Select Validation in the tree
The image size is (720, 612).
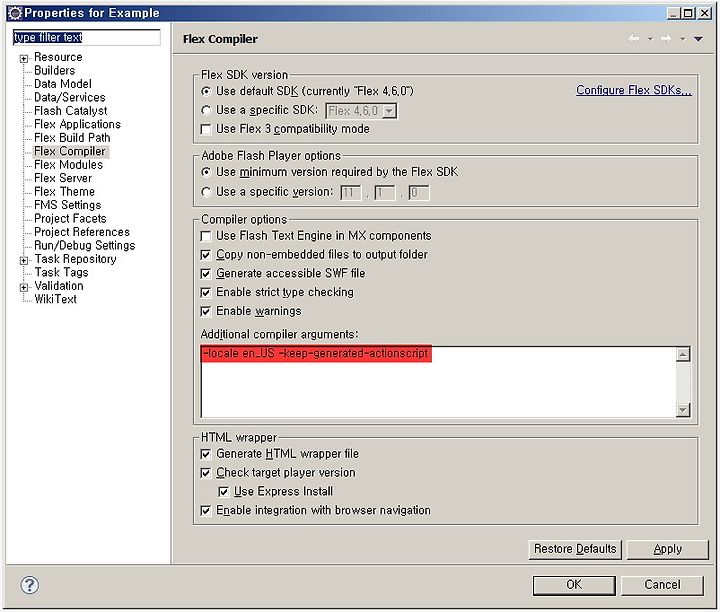tap(59, 286)
